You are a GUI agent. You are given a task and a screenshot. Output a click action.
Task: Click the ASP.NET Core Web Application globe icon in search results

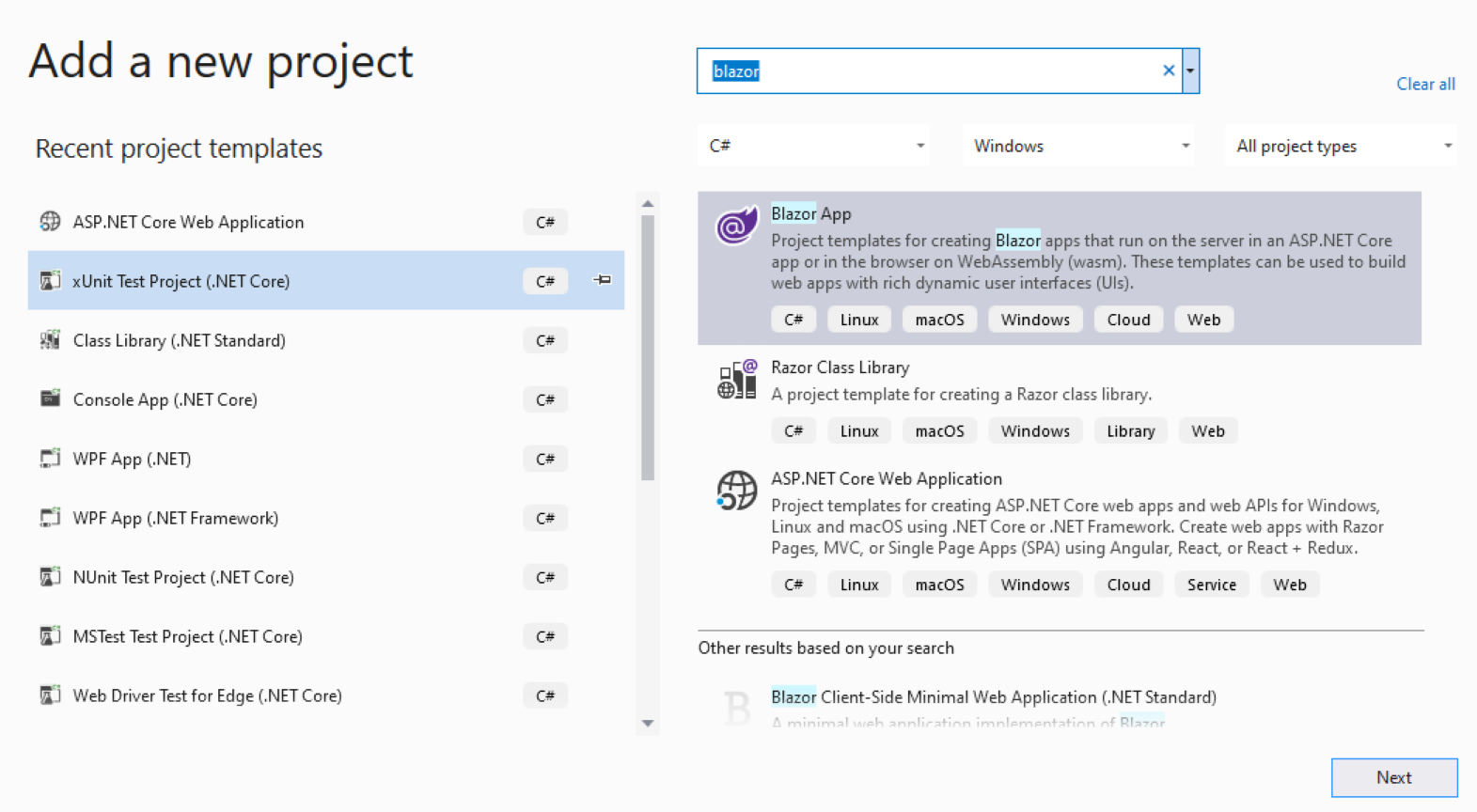tap(736, 491)
